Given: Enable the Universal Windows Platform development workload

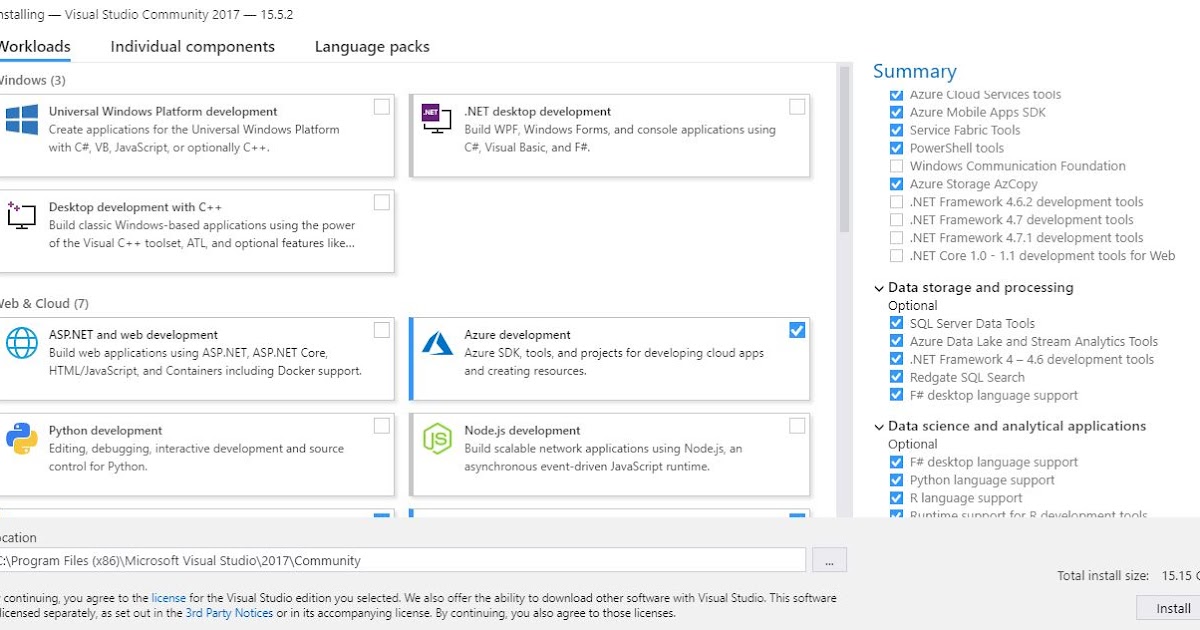Looking at the screenshot, I should 380,105.
